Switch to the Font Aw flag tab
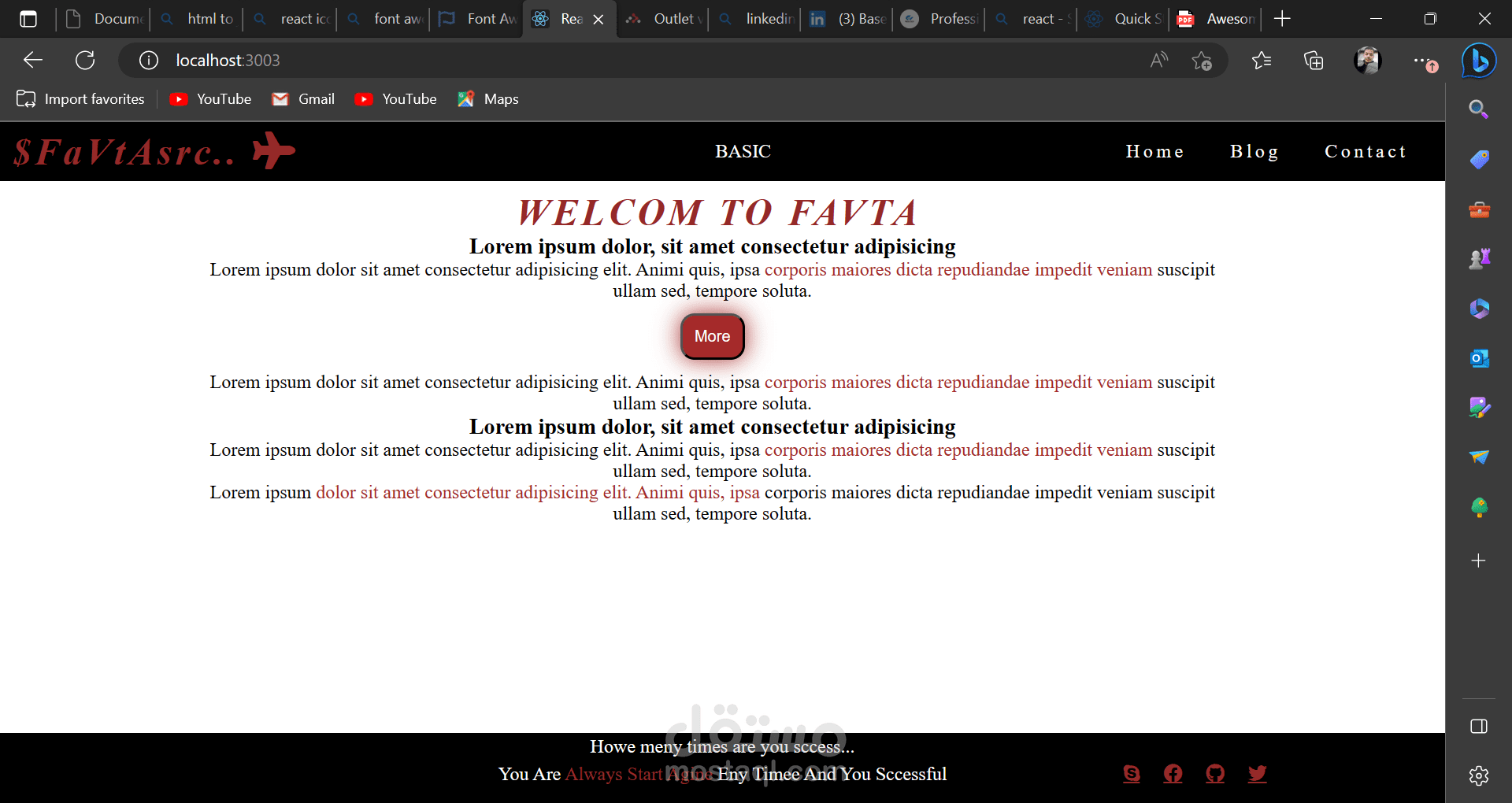Image resolution: width=1512 pixels, height=803 pixels. tap(477, 19)
